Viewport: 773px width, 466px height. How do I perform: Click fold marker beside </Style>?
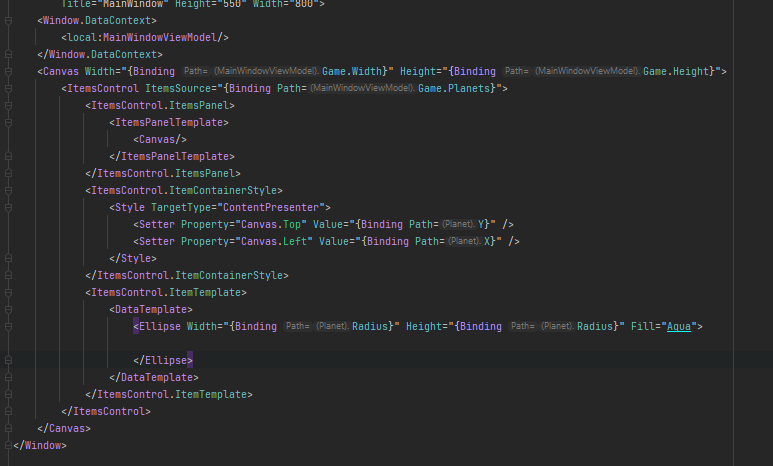(8, 259)
